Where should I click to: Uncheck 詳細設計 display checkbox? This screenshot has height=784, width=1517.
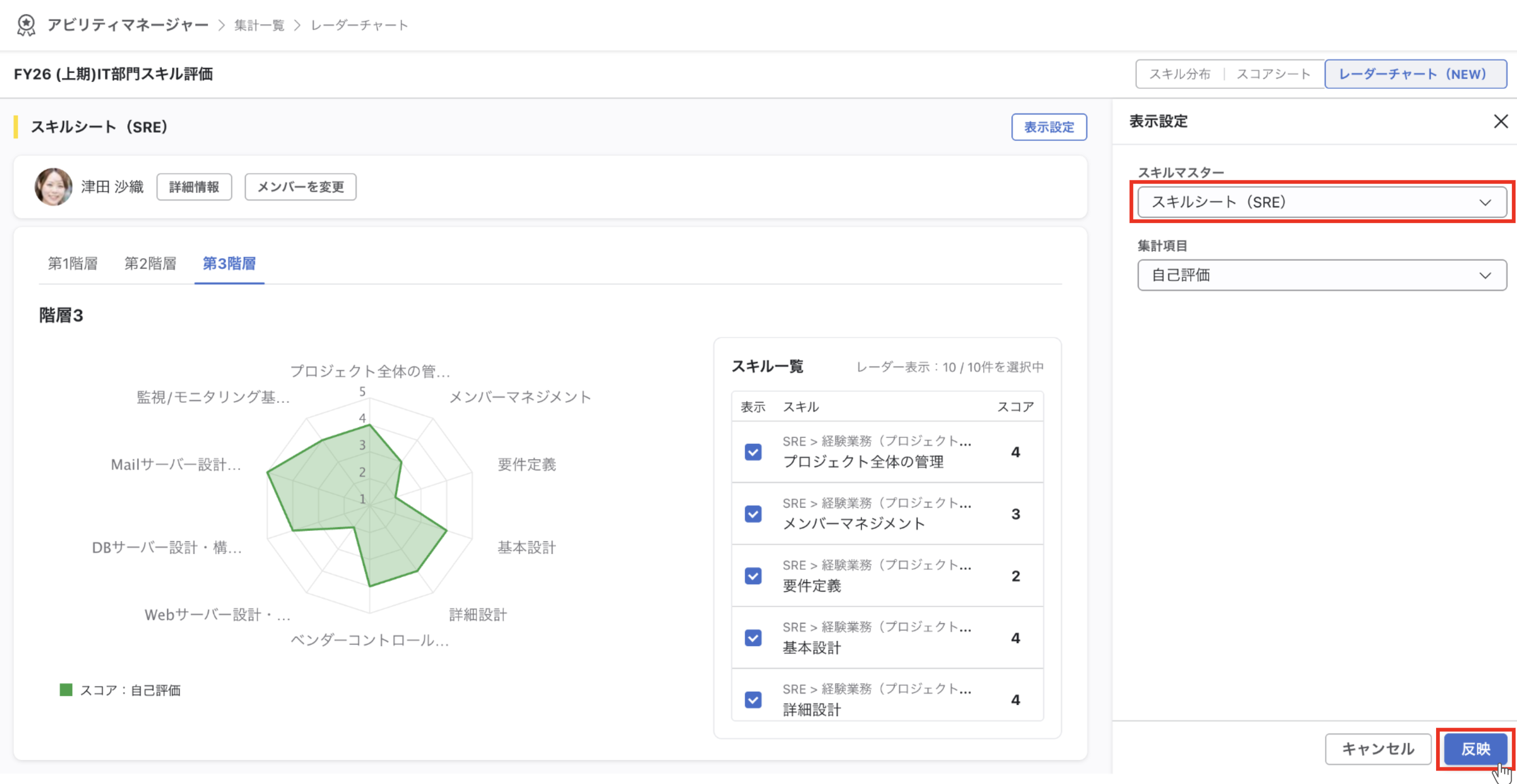pyautogui.click(x=753, y=700)
